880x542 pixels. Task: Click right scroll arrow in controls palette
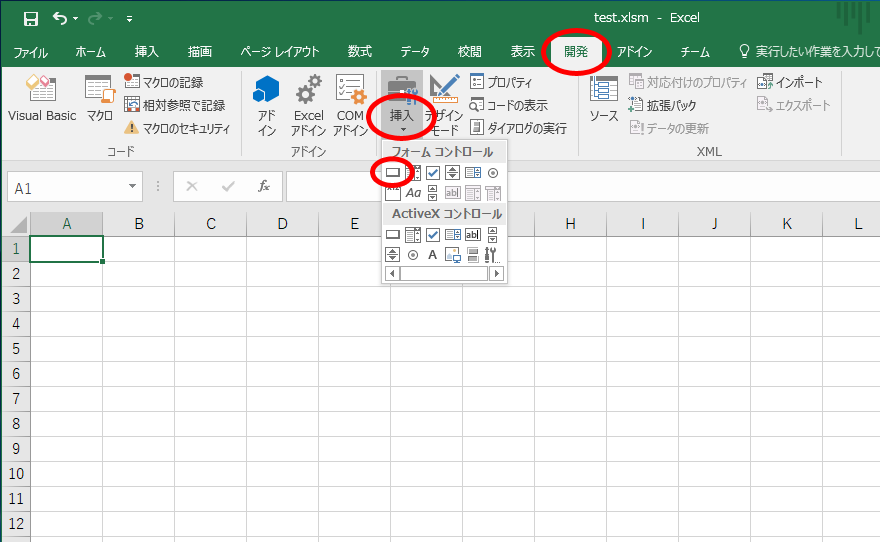[x=496, y=274]
